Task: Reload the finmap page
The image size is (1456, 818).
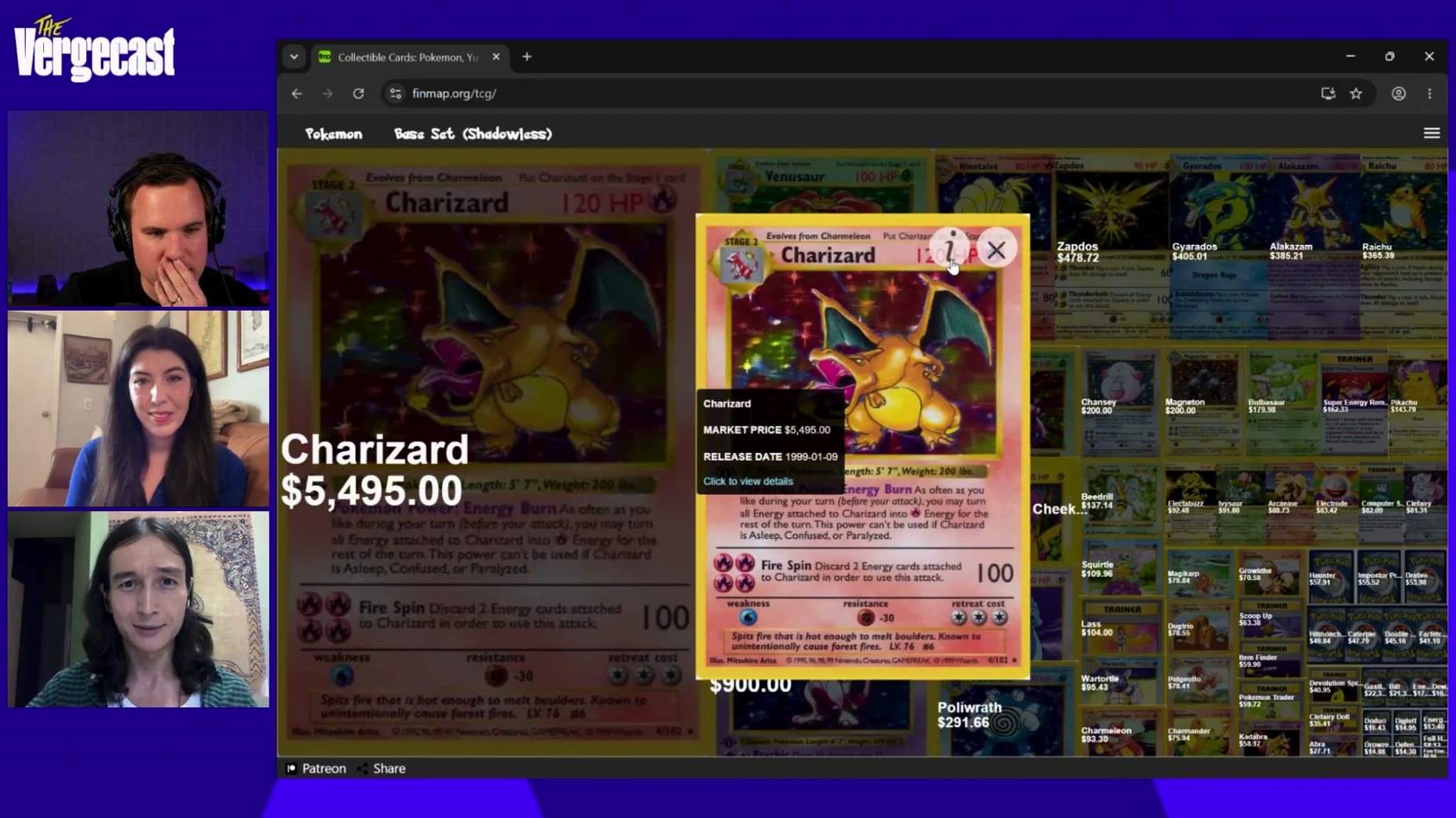Action: 358,93
